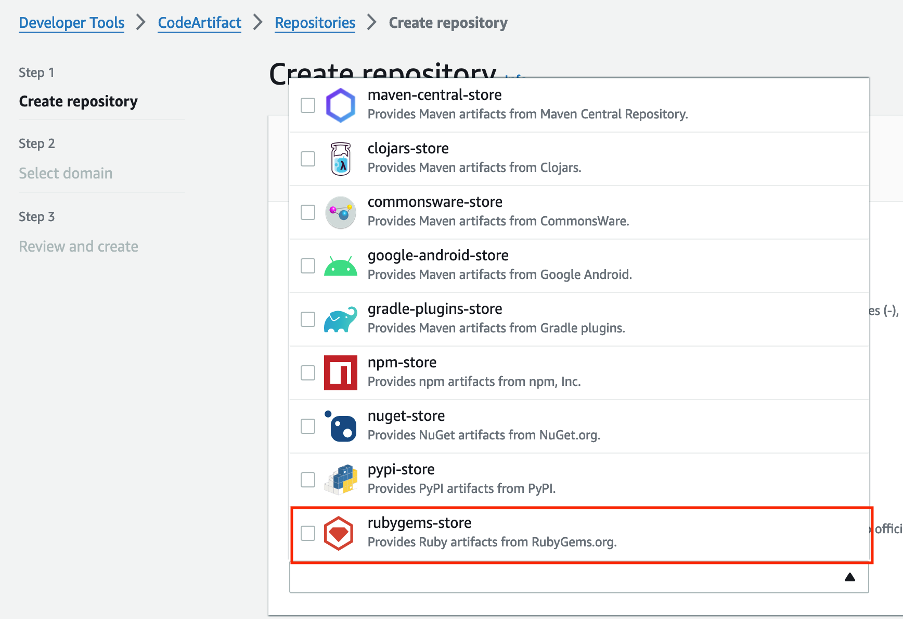This screenshot has height=620, width=904.
Task: Click the npm-store red icon
Action: click(x=340, y=373)
